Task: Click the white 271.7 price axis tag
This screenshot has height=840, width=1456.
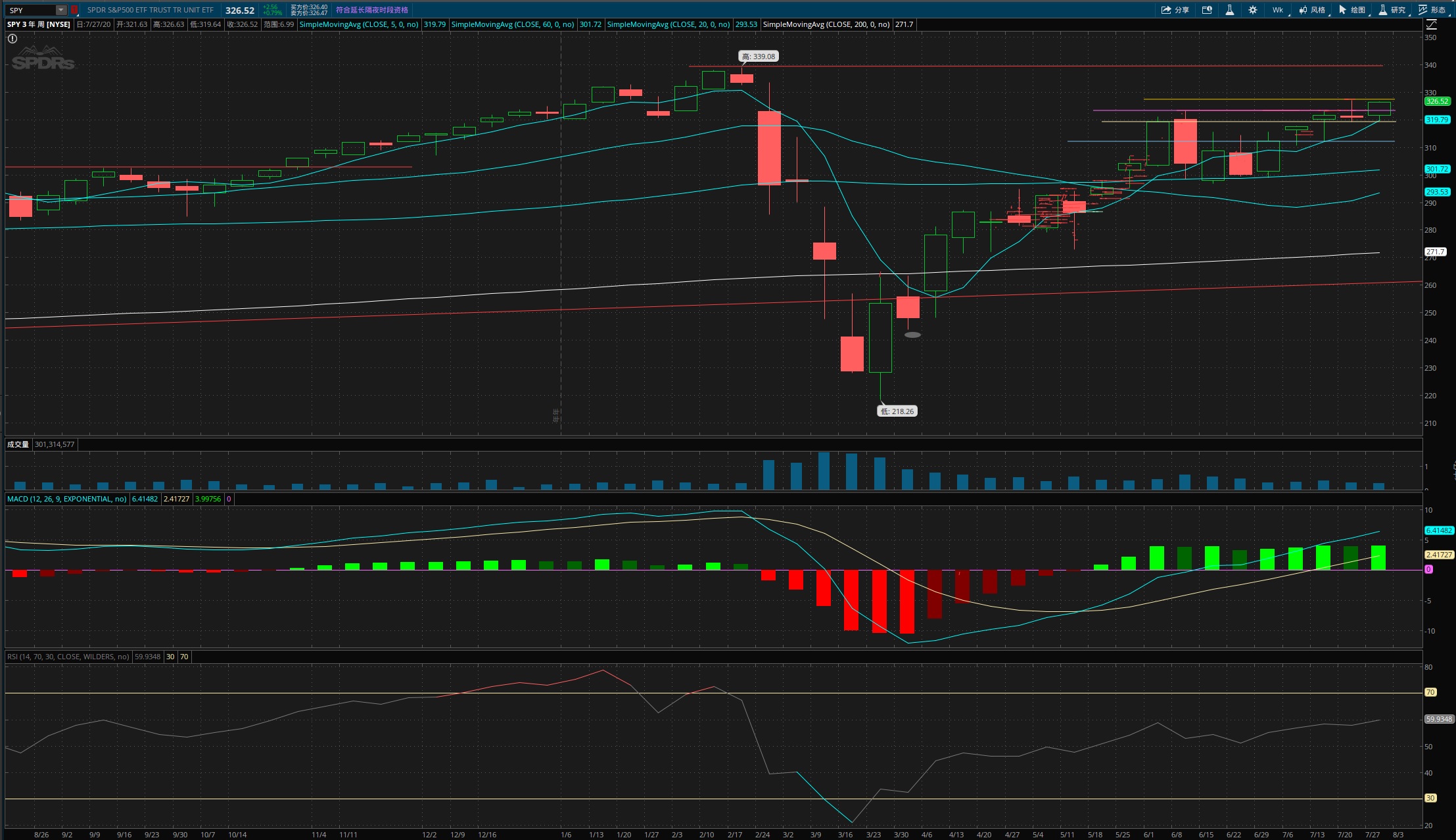Action: (x=1435, y=252)
